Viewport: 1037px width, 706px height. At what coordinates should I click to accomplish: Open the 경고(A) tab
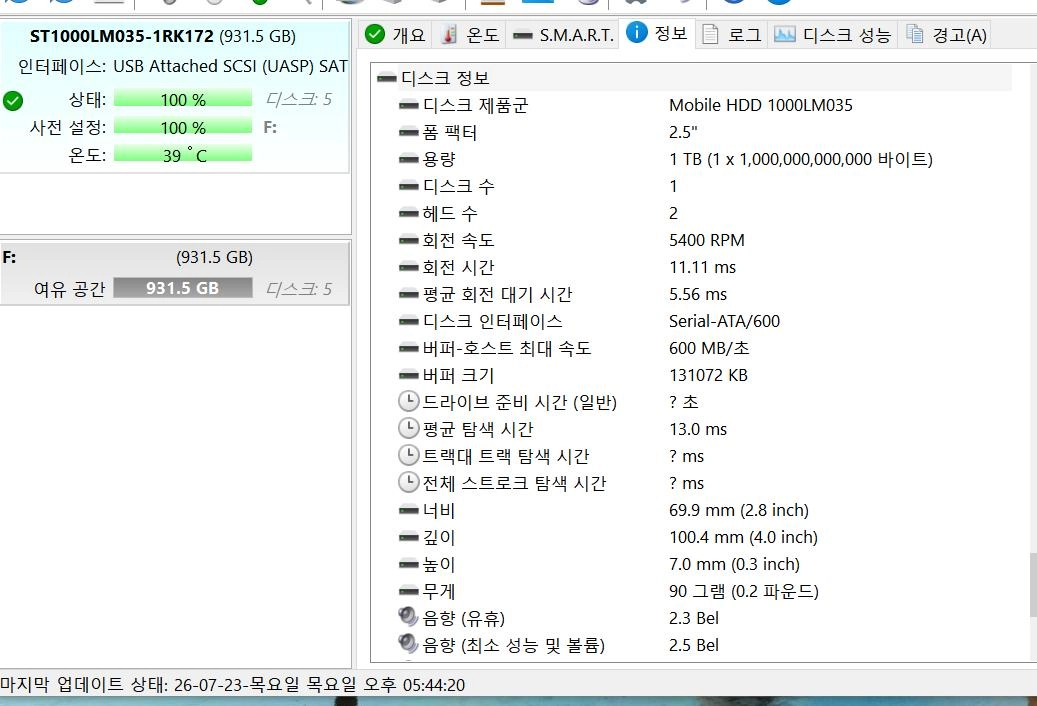pyautogui.click(x=946, y=34)
